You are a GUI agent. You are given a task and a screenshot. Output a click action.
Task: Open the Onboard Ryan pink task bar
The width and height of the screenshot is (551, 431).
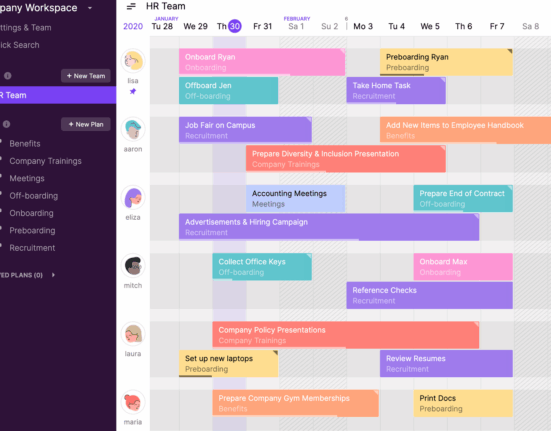coord(262,62)
